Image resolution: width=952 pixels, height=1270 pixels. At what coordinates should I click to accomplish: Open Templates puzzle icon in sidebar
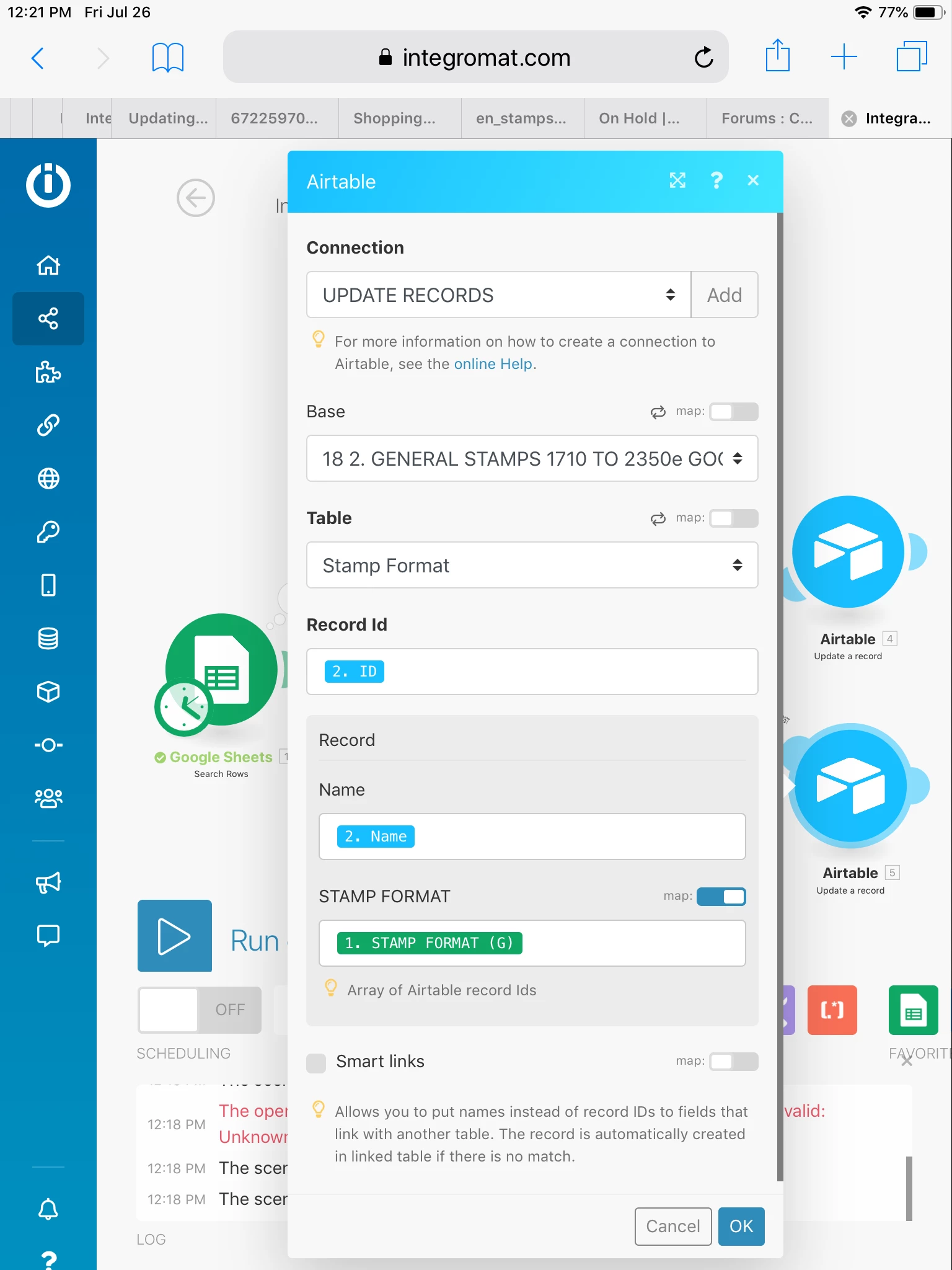[48, 372]
